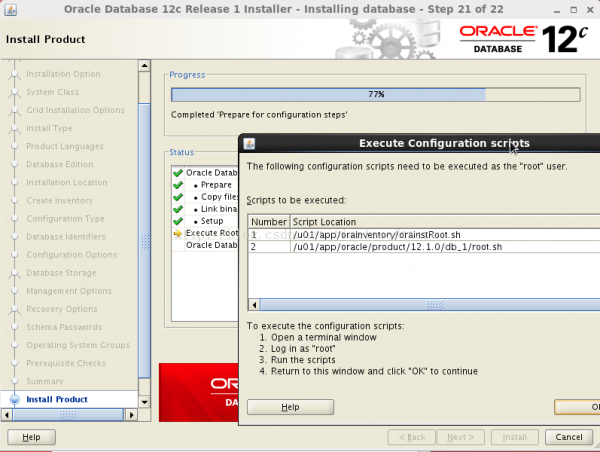Click green checkmark beside Prepare

click(178, 185)
